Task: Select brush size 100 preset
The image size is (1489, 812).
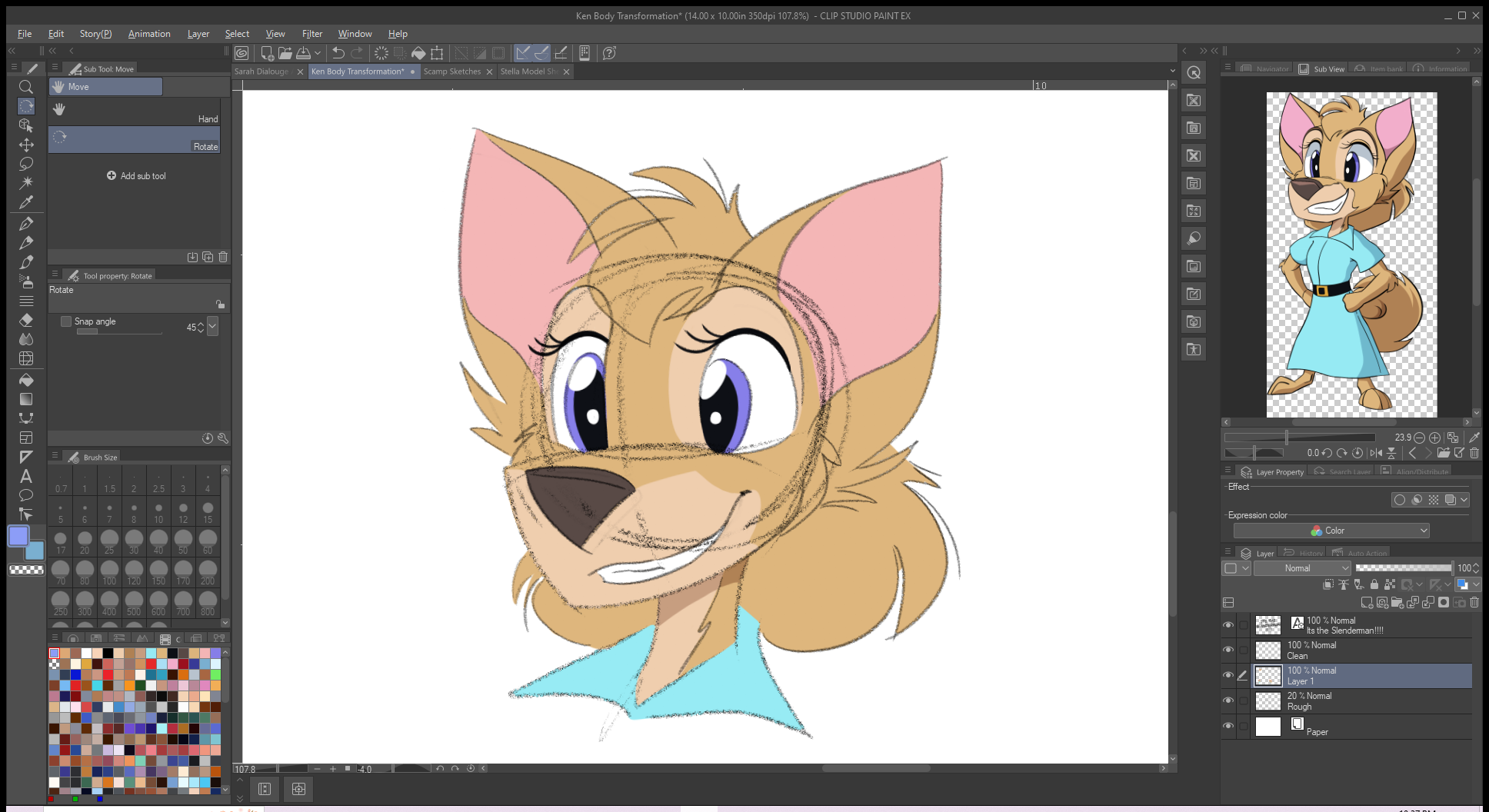Action: click(109, 571)
